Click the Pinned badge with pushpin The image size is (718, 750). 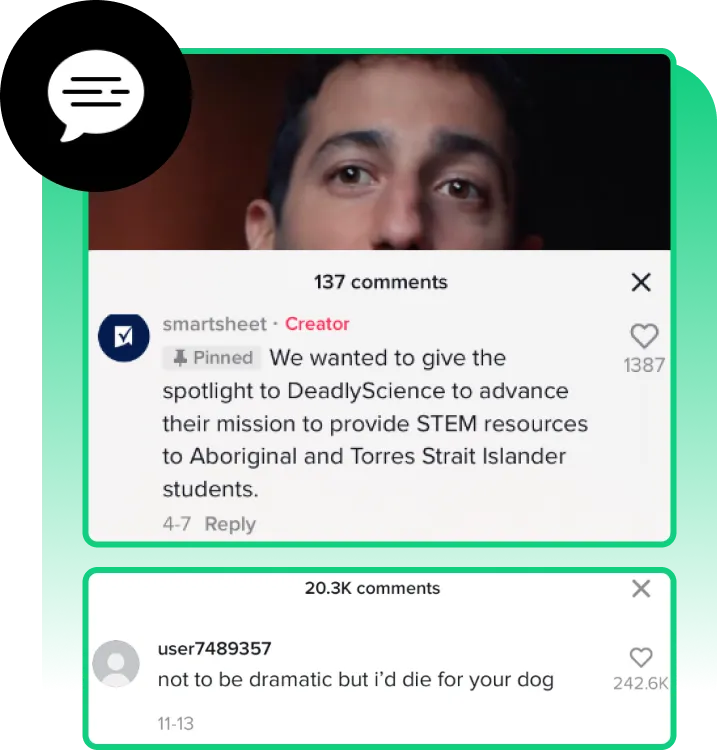pyautogui.click(x=212, y=358)
